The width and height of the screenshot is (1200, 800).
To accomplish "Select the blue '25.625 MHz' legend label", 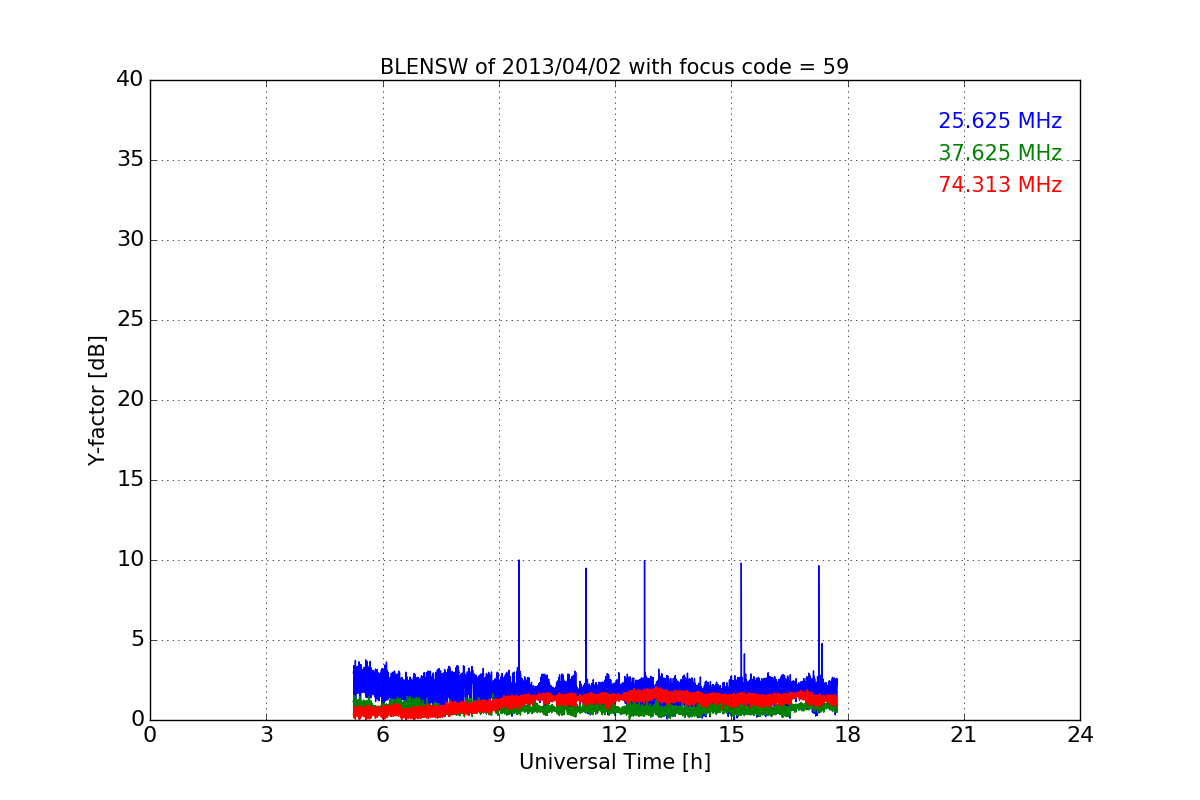I will pyautogui.click(x=1000, y=121).
